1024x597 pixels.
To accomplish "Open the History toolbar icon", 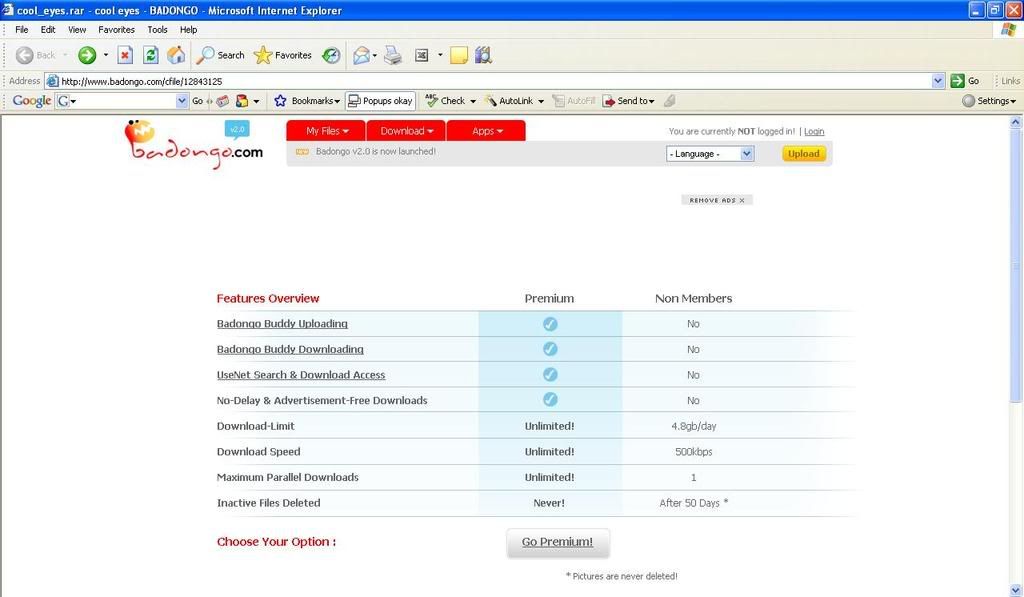I will pos(331,55).
